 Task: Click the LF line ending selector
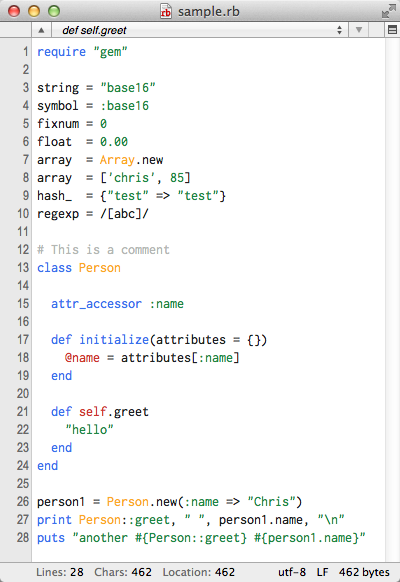tap(322, 572)
